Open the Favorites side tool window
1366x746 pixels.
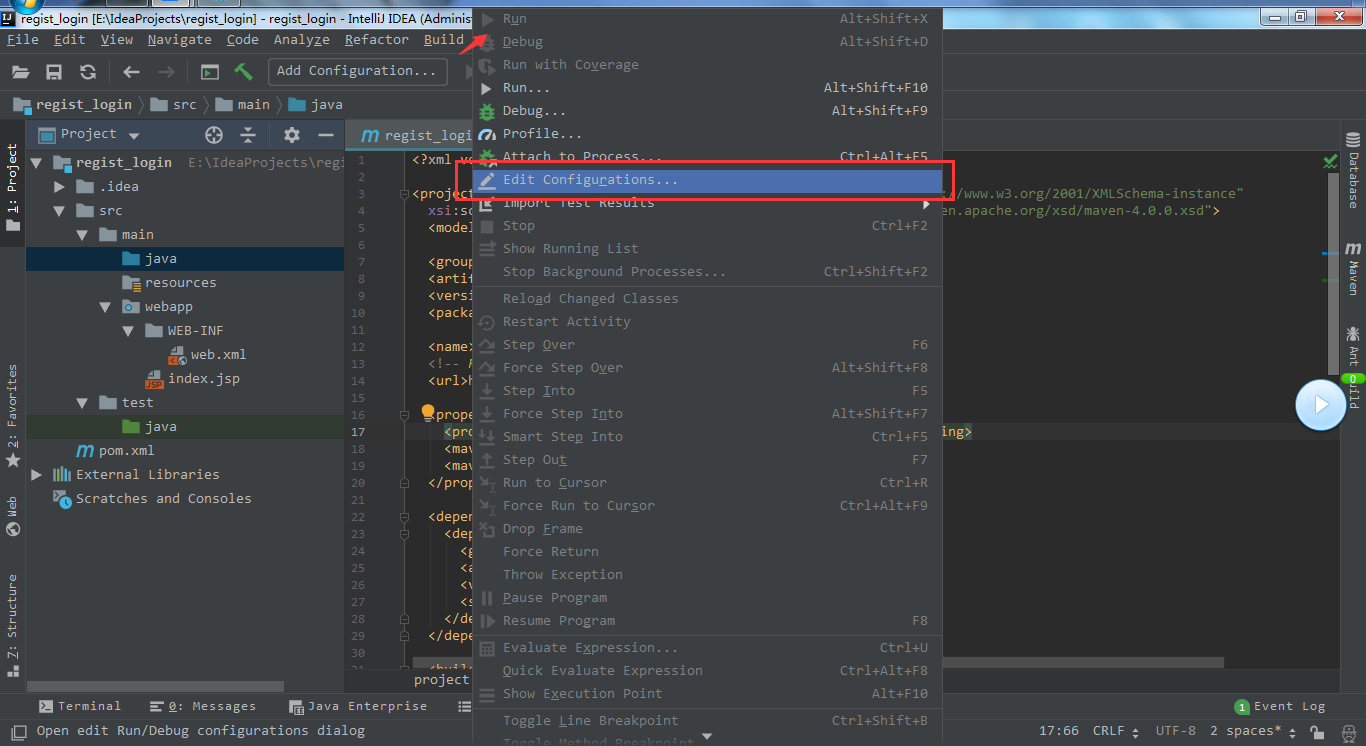(12, 415)
